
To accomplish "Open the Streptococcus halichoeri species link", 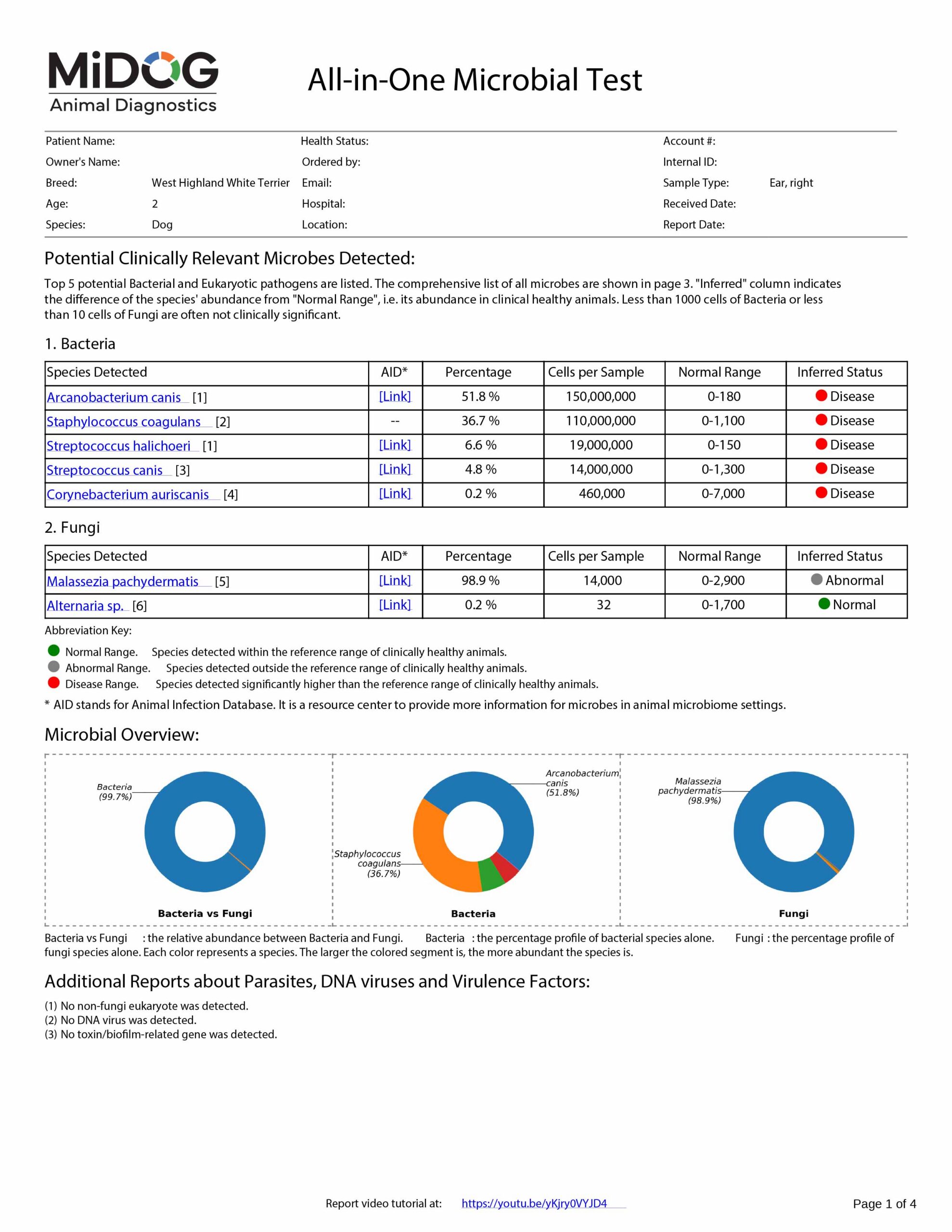I will point(118,446).
